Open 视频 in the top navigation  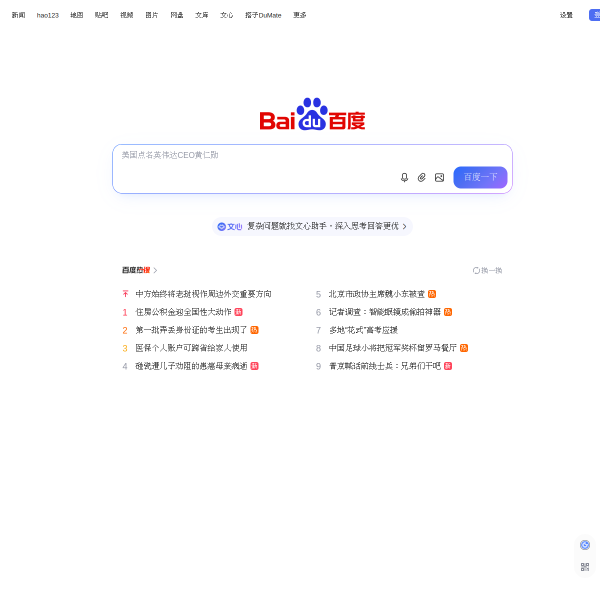[127, 15]
